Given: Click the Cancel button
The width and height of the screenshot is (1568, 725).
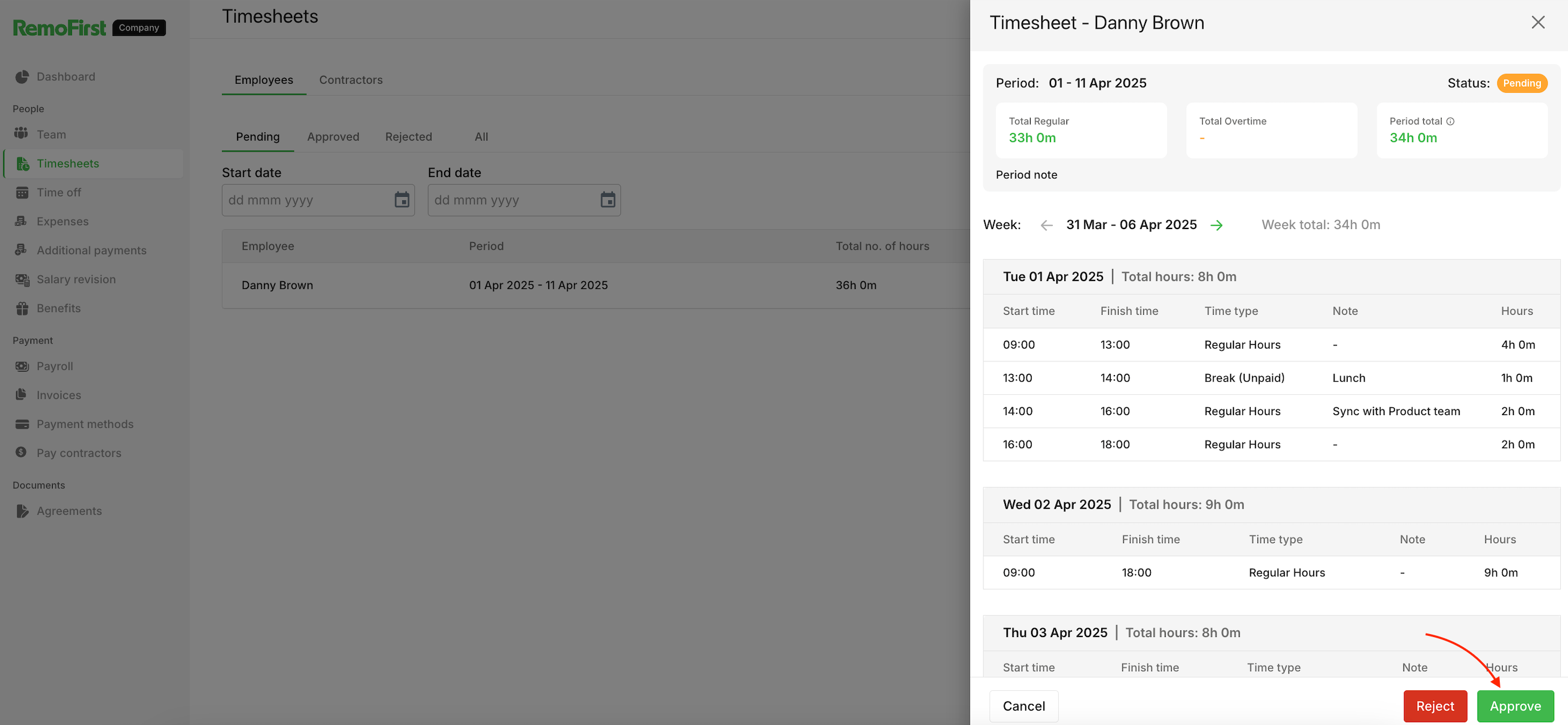Looking at the screenshot, I should coord(1023,705).
